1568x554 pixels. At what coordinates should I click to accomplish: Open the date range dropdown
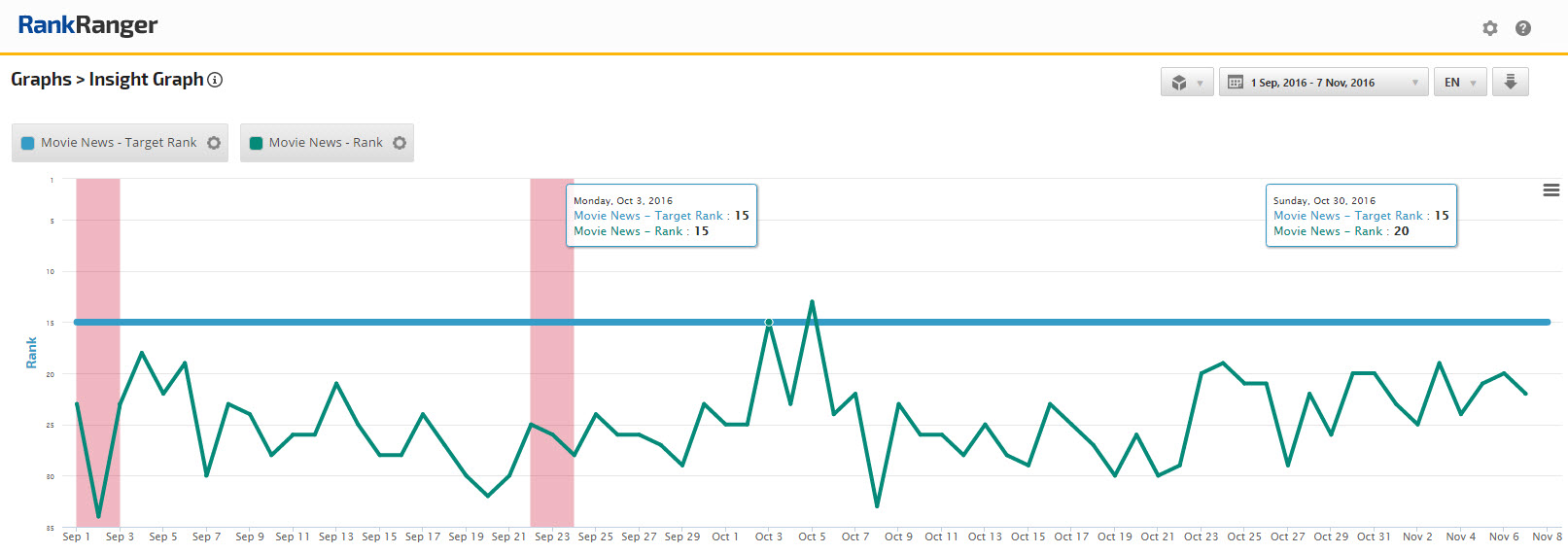coord(1323,83)
